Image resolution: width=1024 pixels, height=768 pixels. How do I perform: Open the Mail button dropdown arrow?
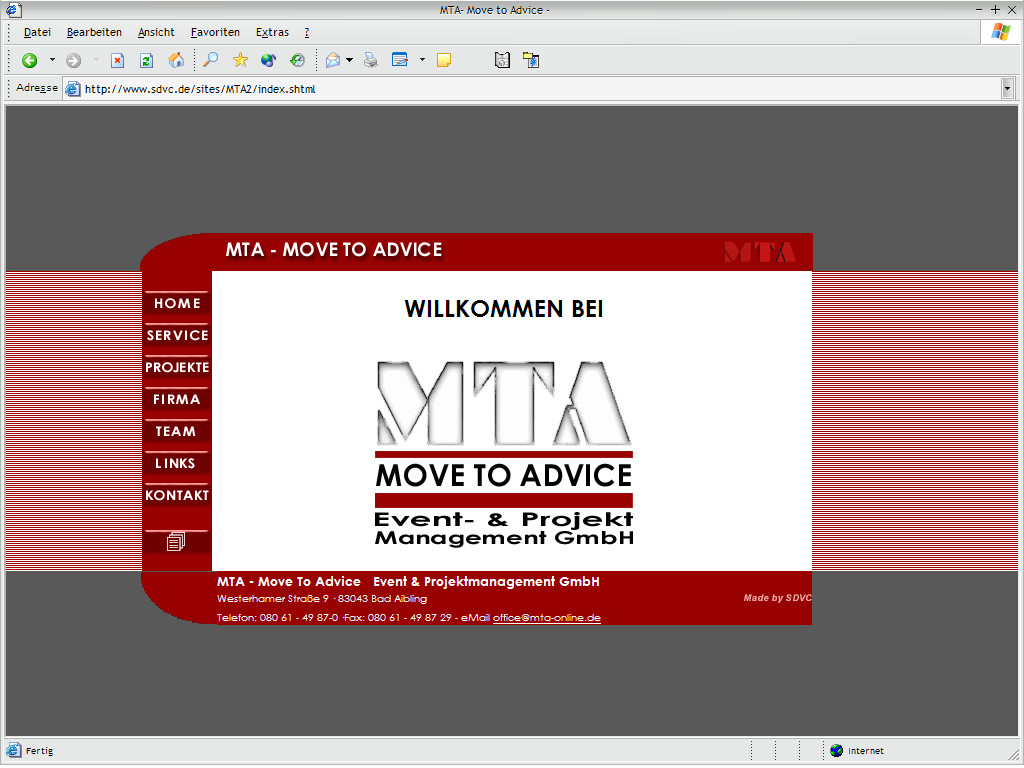349,60
